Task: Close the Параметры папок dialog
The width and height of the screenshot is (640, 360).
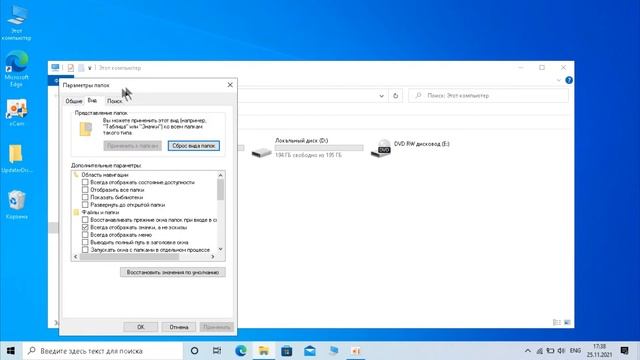Action: pos(230,85)
